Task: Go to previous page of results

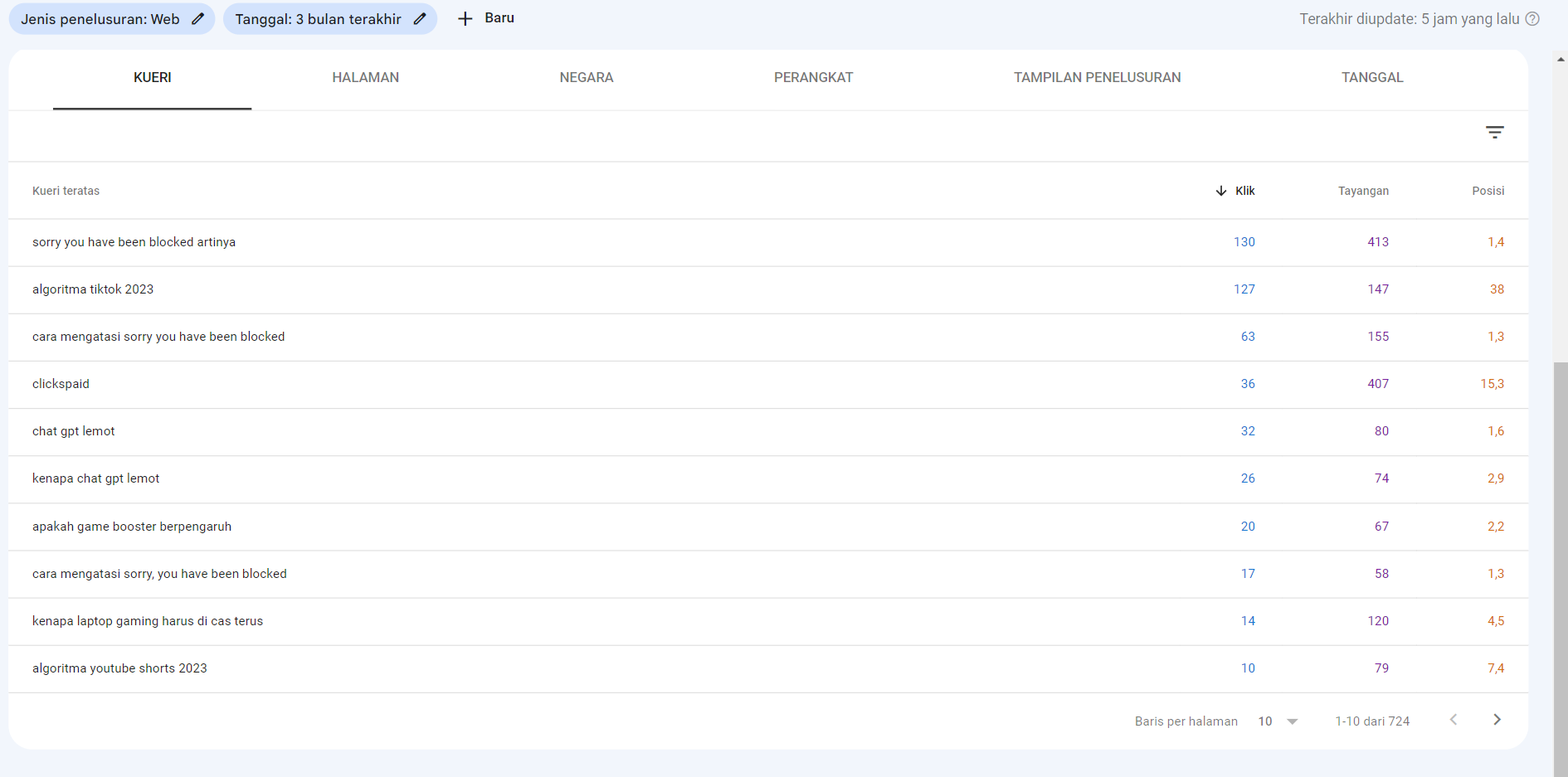Action: 1453,720
